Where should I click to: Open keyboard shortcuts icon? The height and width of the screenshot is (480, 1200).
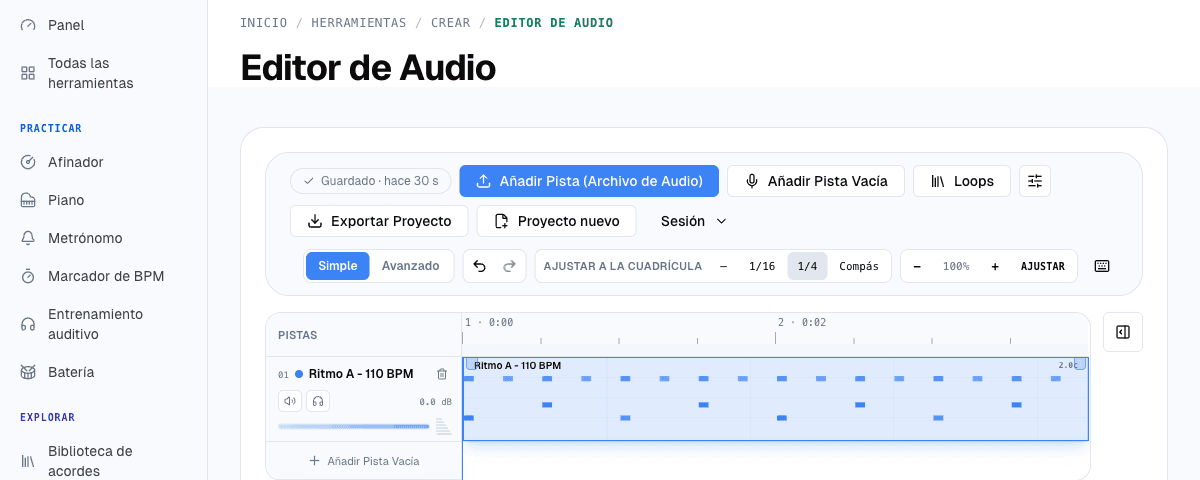[1102, 266]
